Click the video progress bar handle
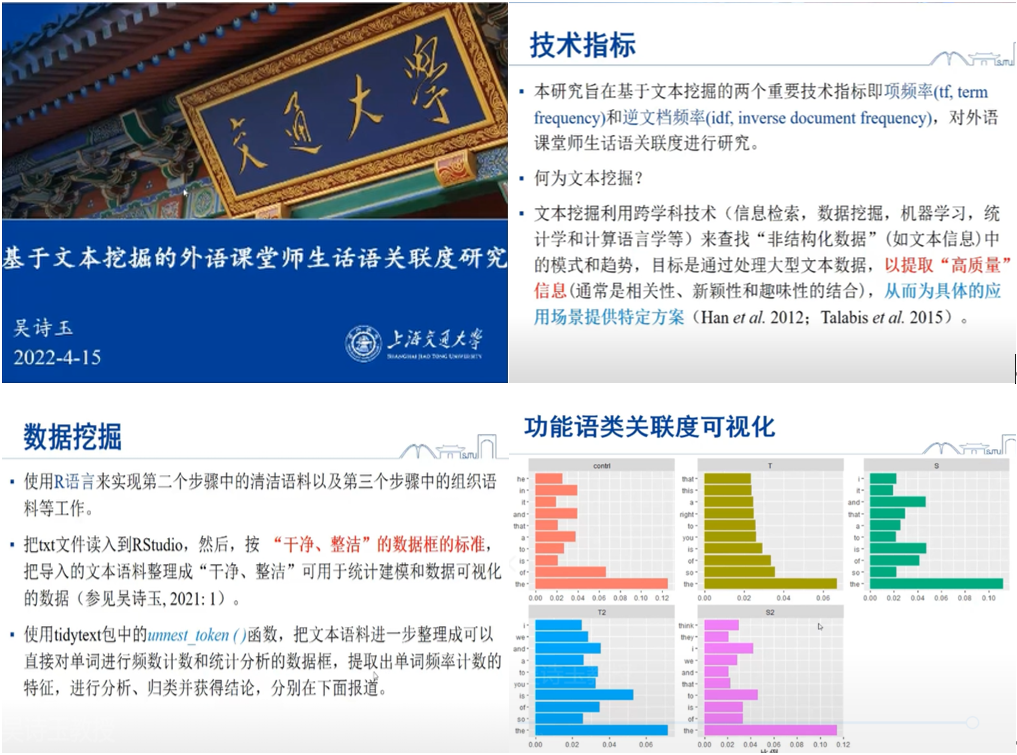This screenshot has width=1017, height=755. tap(970, 721)
